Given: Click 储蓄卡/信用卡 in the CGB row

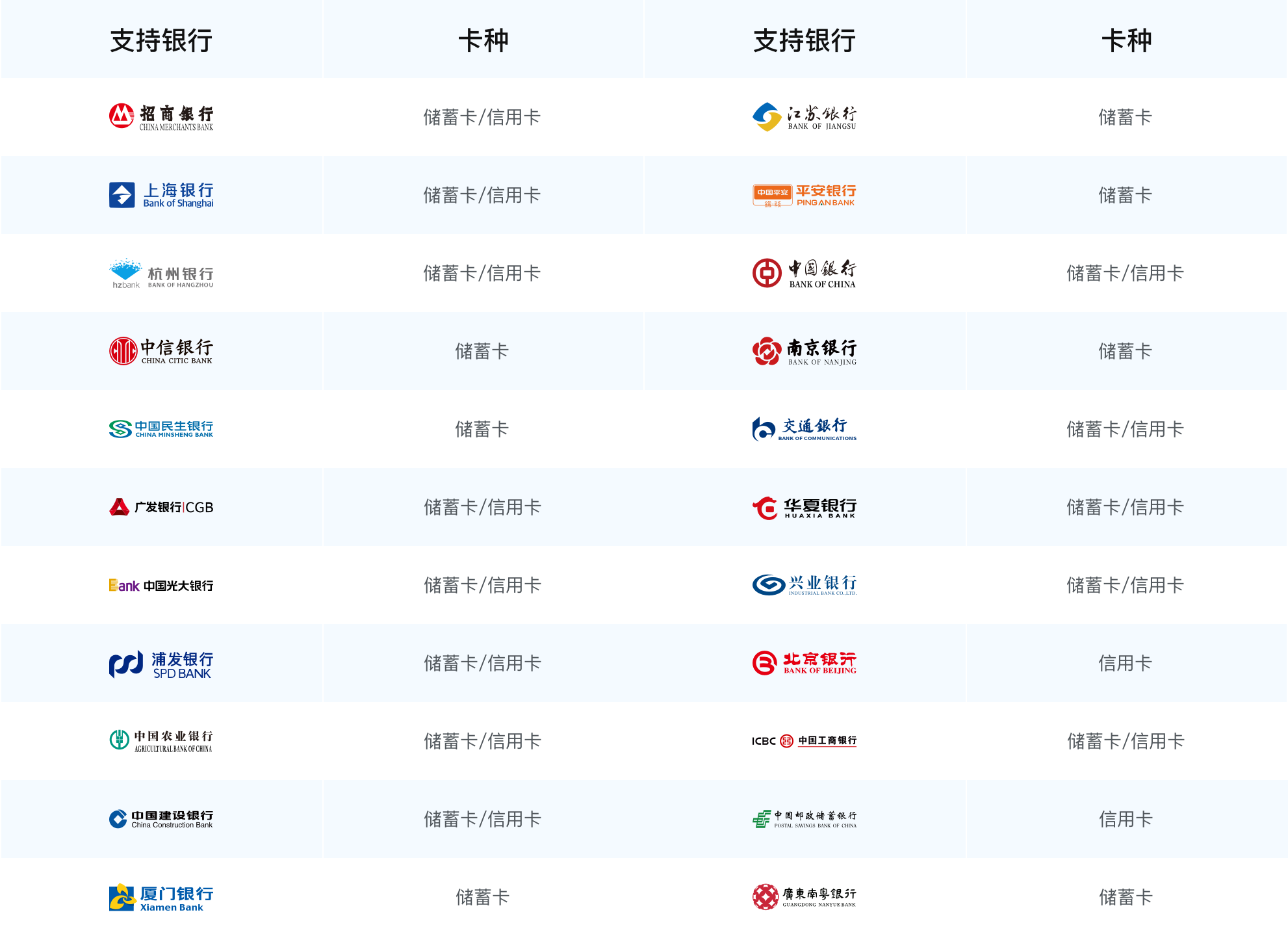Looking at the screenshot, I should (482, 507).
